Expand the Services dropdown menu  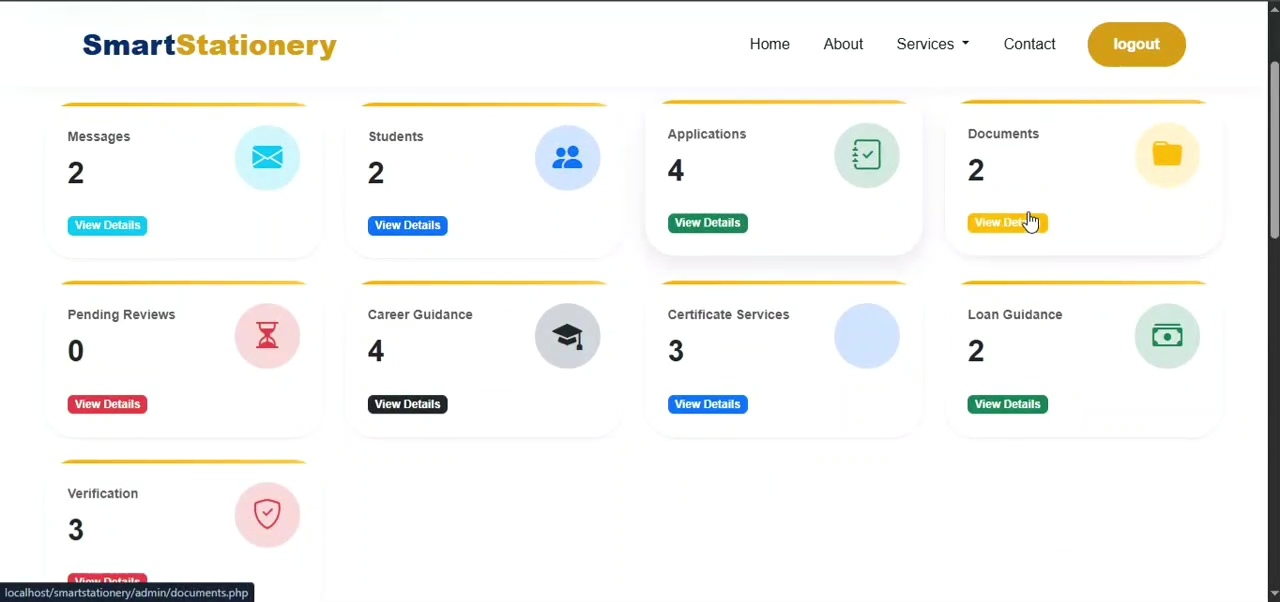pos(933,44)
